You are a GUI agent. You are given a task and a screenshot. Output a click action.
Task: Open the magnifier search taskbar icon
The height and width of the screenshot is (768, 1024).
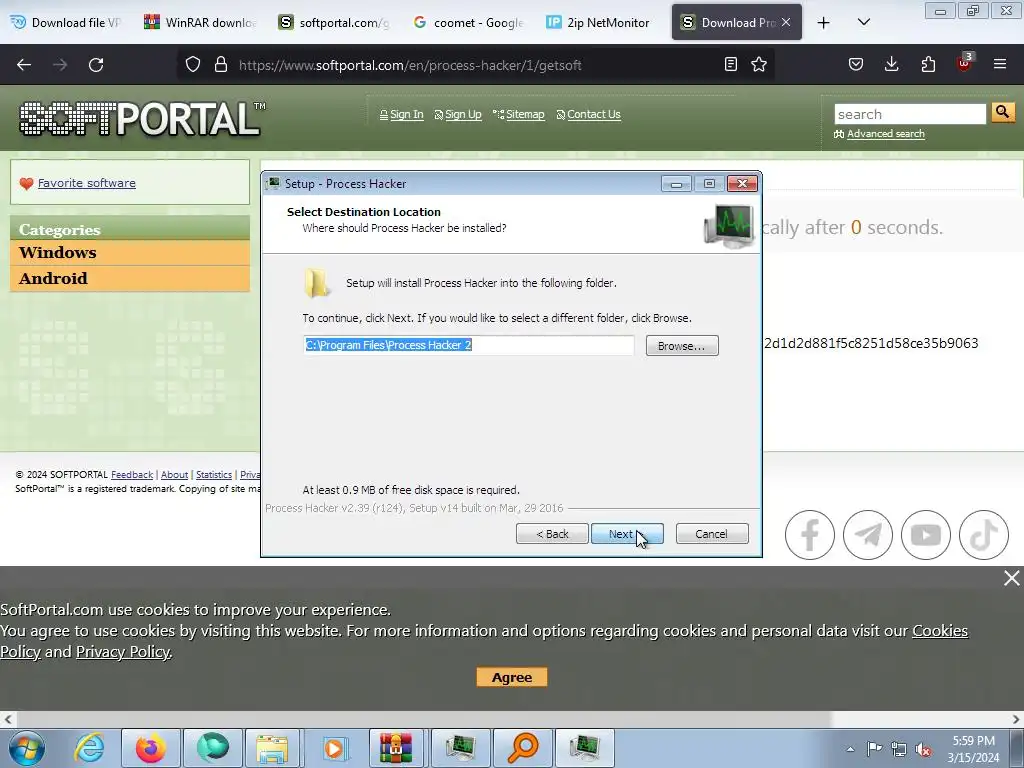(523, 748)
